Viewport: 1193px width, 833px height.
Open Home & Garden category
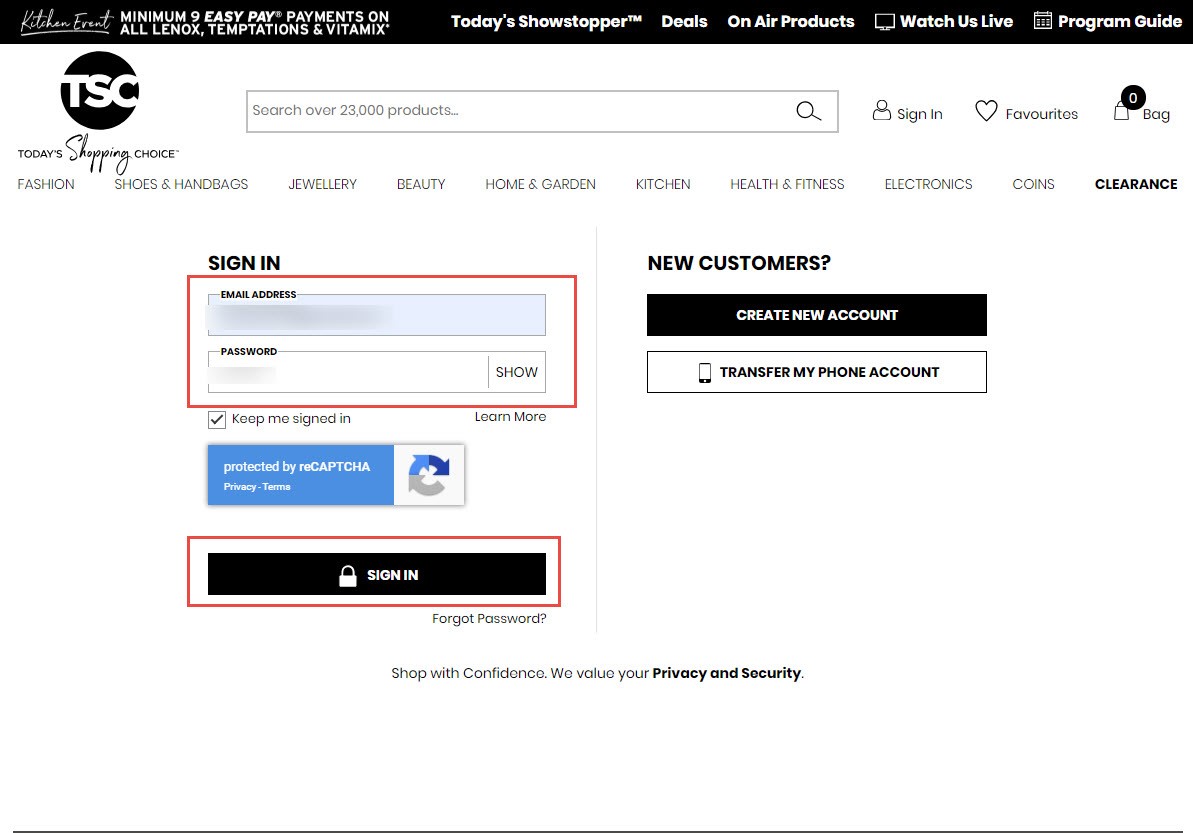(540, 184)
